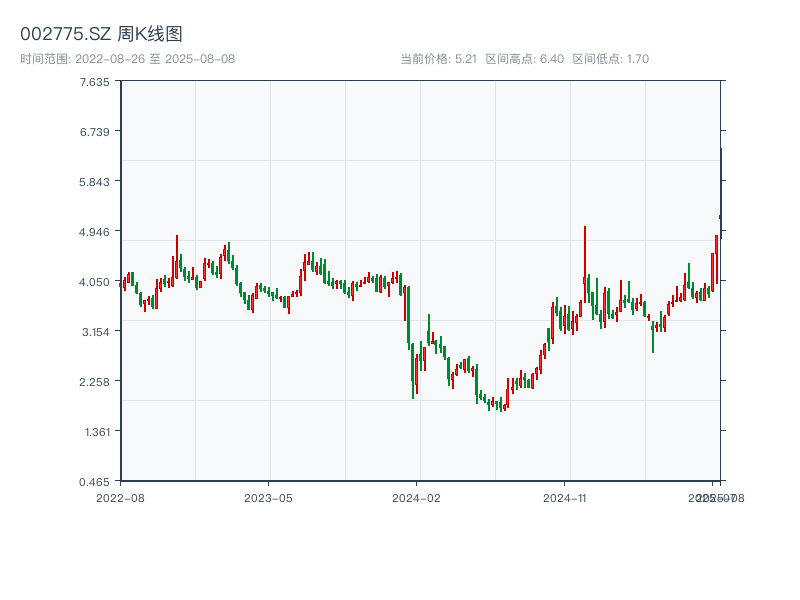800x600 pixels.
Task: Click the 时间范围 date range text
Action: (127, 59)
